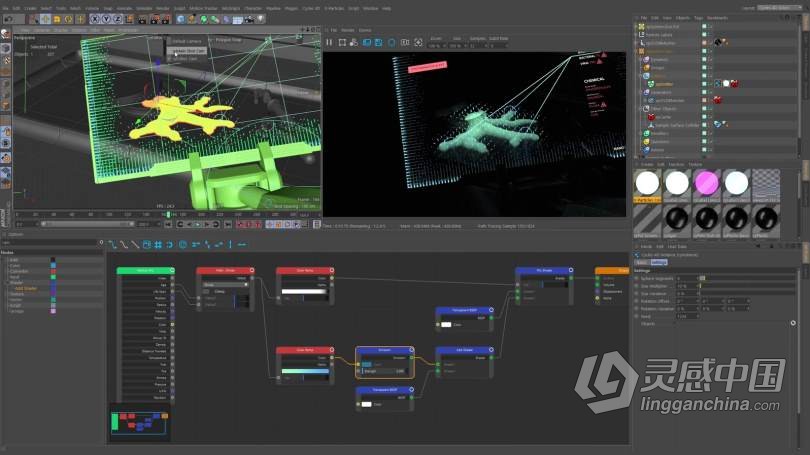Click the render region icon in Live Viewer
The image size is (810, 455).
tap(342, 42)
